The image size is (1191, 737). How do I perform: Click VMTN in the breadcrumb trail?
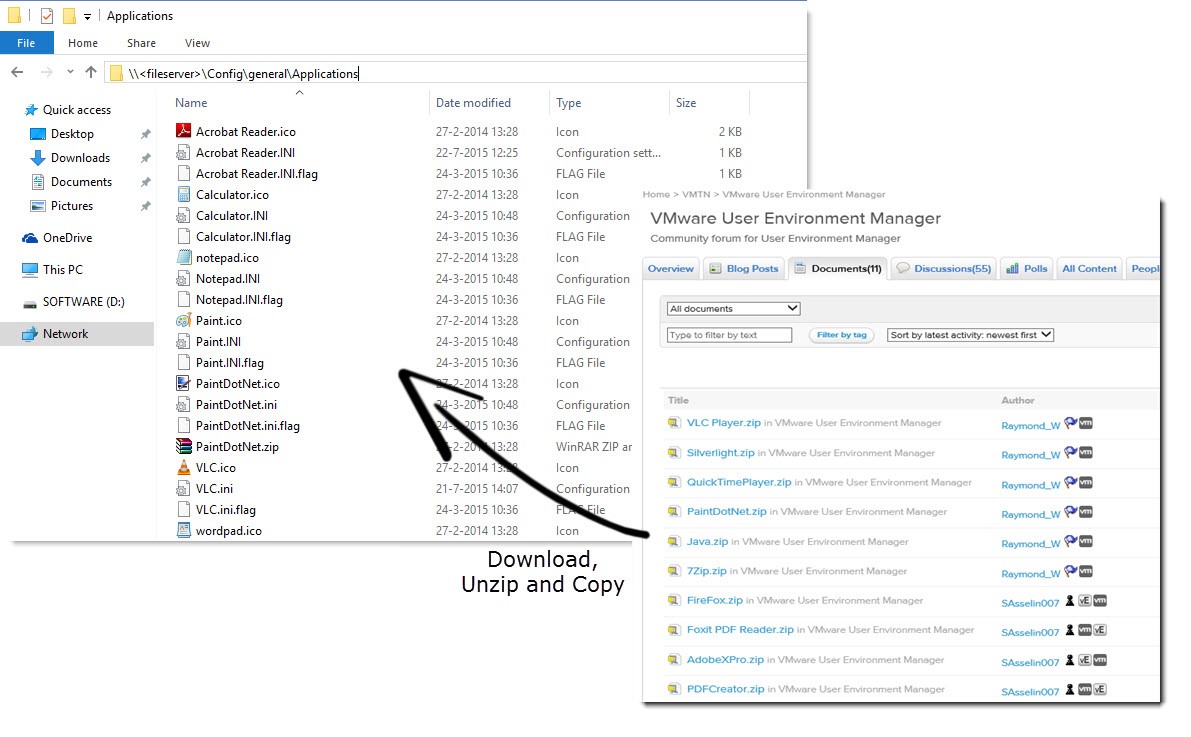pos(696,195)
